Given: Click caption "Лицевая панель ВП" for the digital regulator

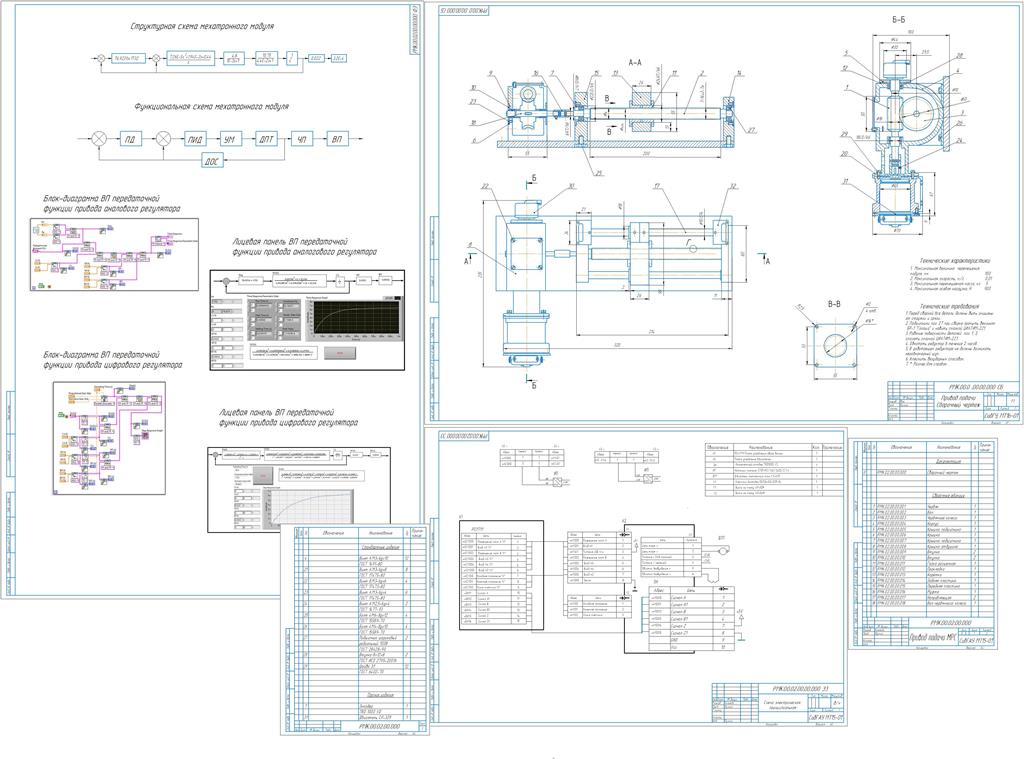Looking at the screenshot, I should pyautogui.click(x=288, y=417).
